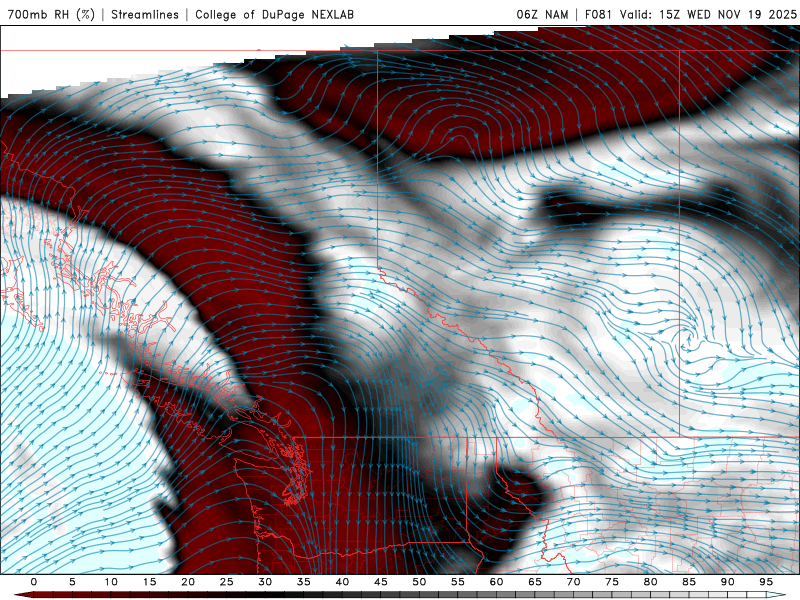800x600 pixels.
Task: Click the RH legend number "85"
Action: click(689, 582)
